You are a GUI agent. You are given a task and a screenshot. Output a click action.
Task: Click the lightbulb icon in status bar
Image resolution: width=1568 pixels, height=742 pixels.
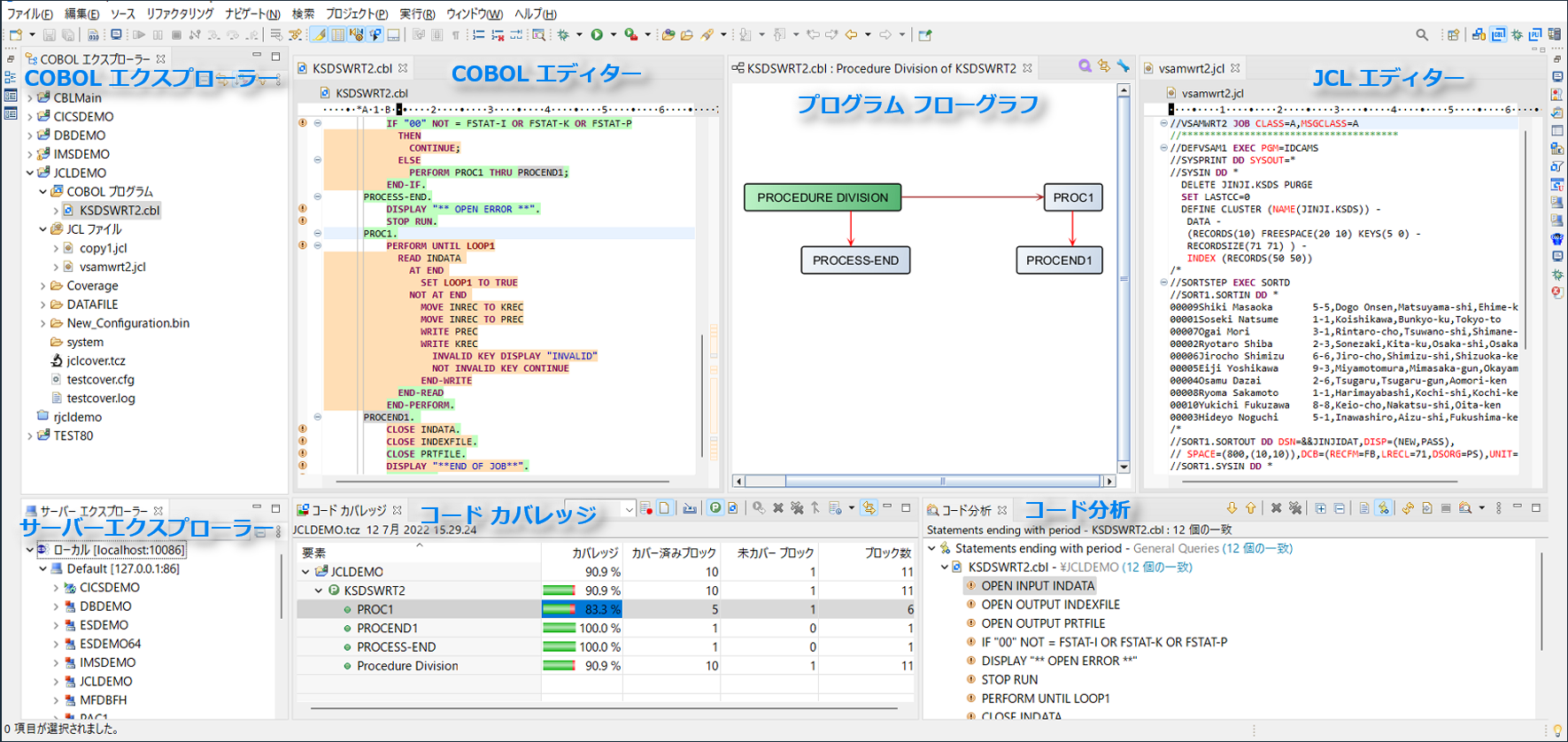click(1557, 730)
